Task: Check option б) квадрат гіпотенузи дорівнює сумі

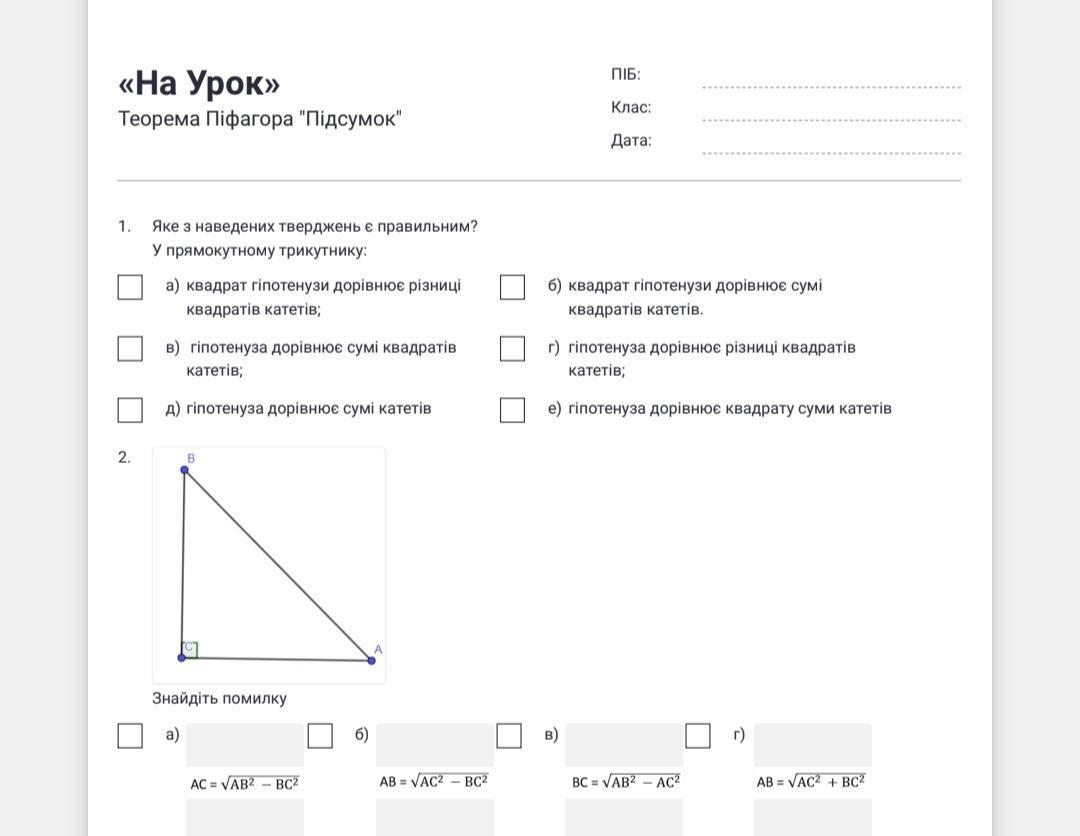Action: pos(512,287)
